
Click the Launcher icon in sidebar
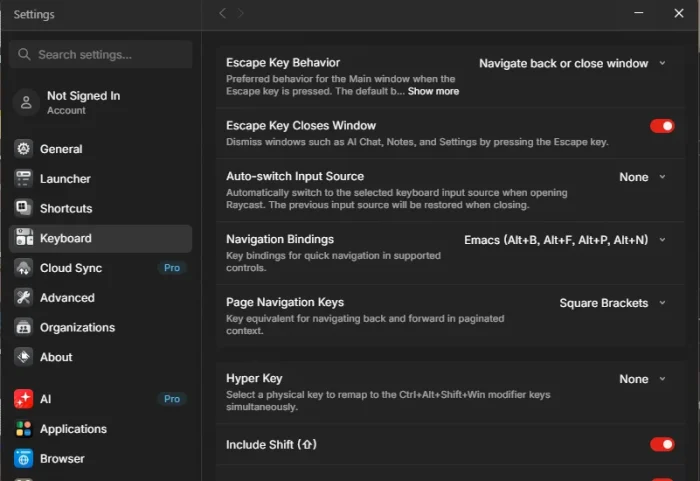coord(23,179)
